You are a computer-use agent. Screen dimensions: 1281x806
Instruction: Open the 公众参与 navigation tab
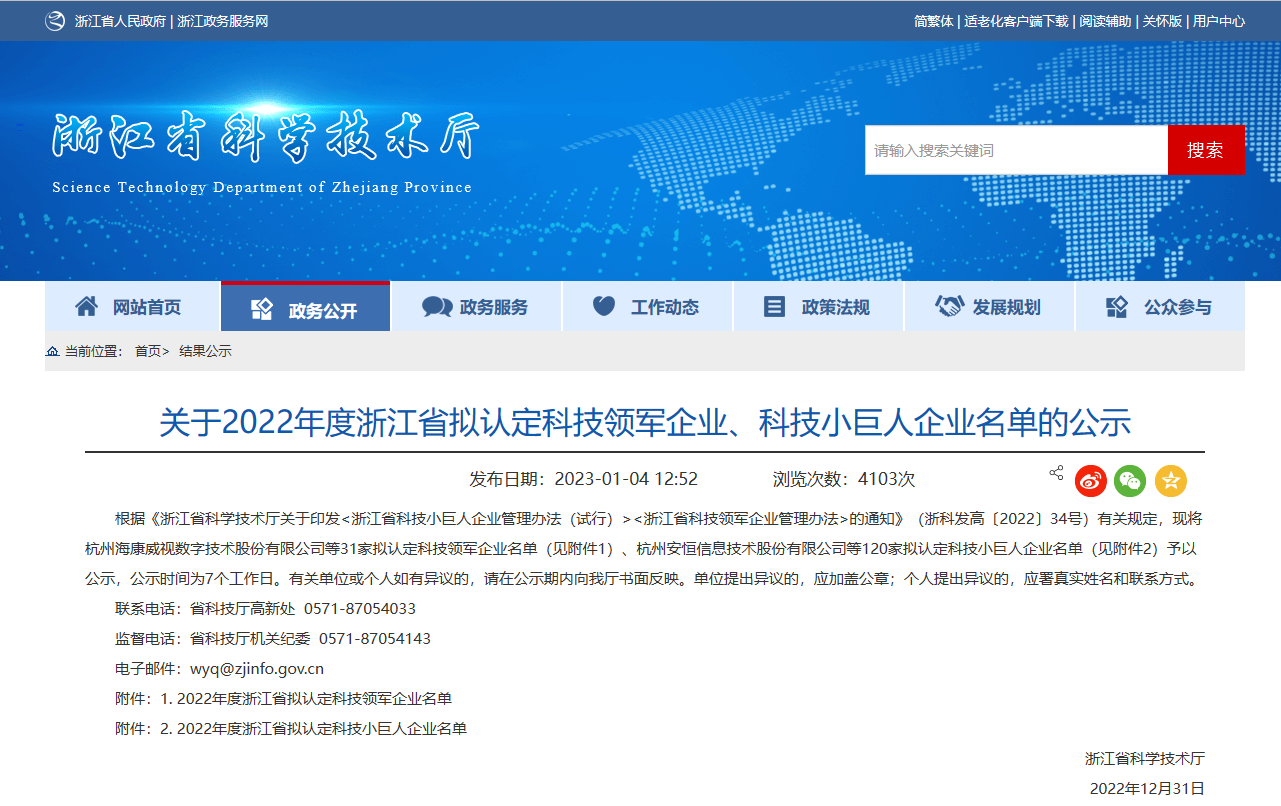(1160, 306)
